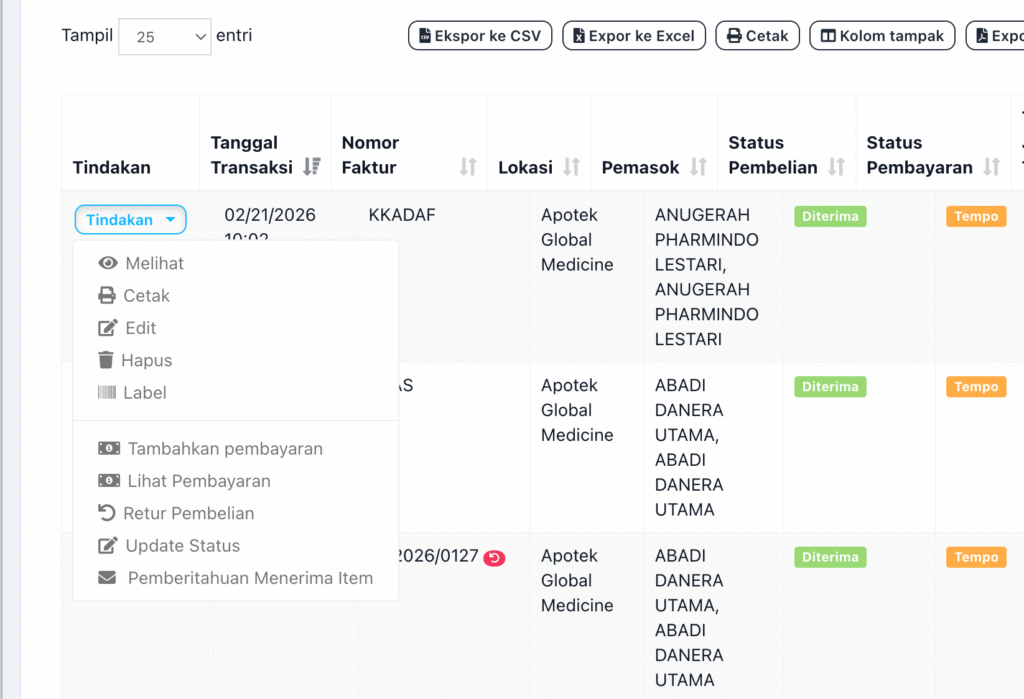This screenshot has width=1024, height=699.
Task: Click the Expor ke Excel button
Action: 634,36
